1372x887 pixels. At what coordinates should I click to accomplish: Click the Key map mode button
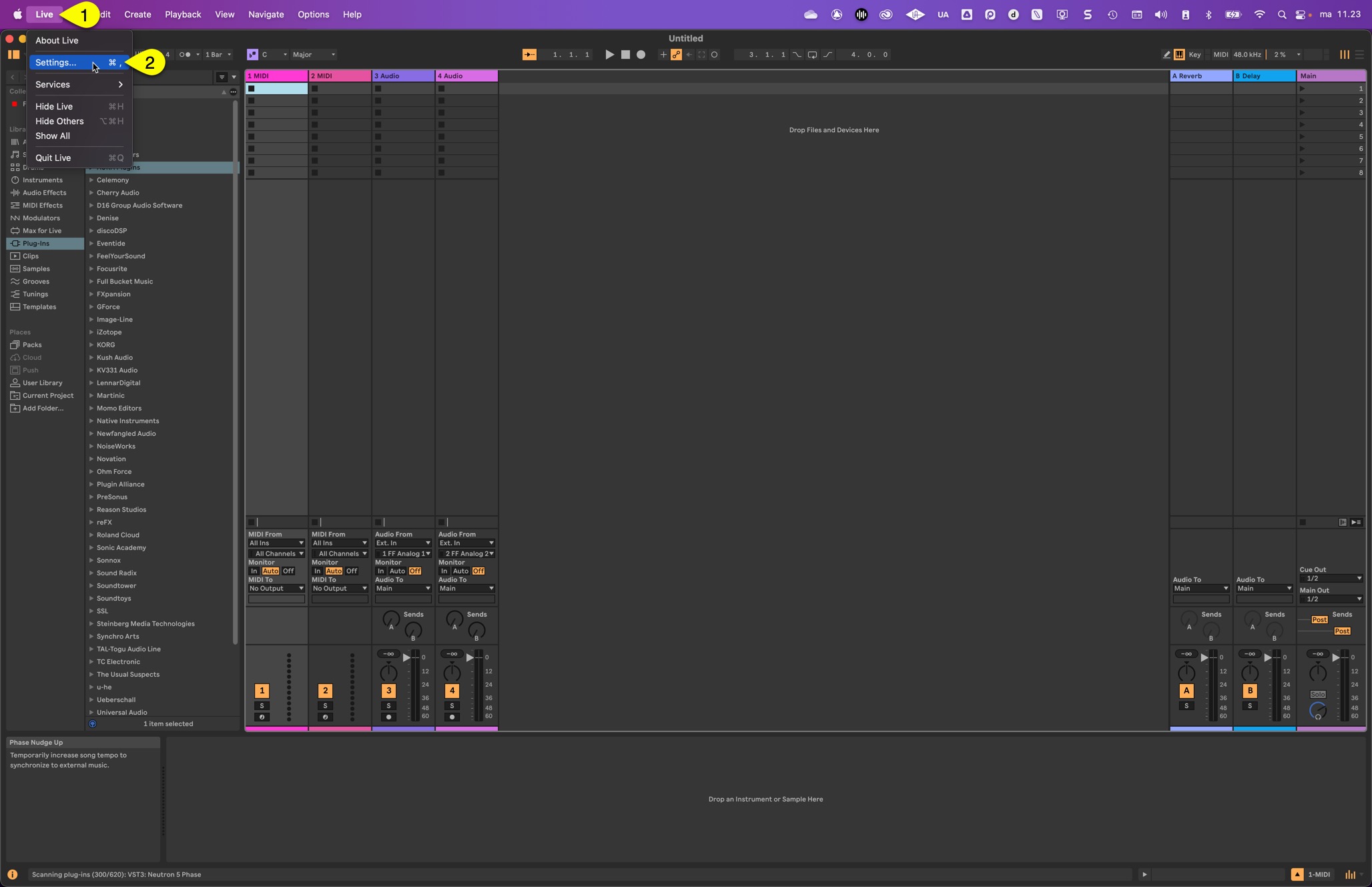1194,55
